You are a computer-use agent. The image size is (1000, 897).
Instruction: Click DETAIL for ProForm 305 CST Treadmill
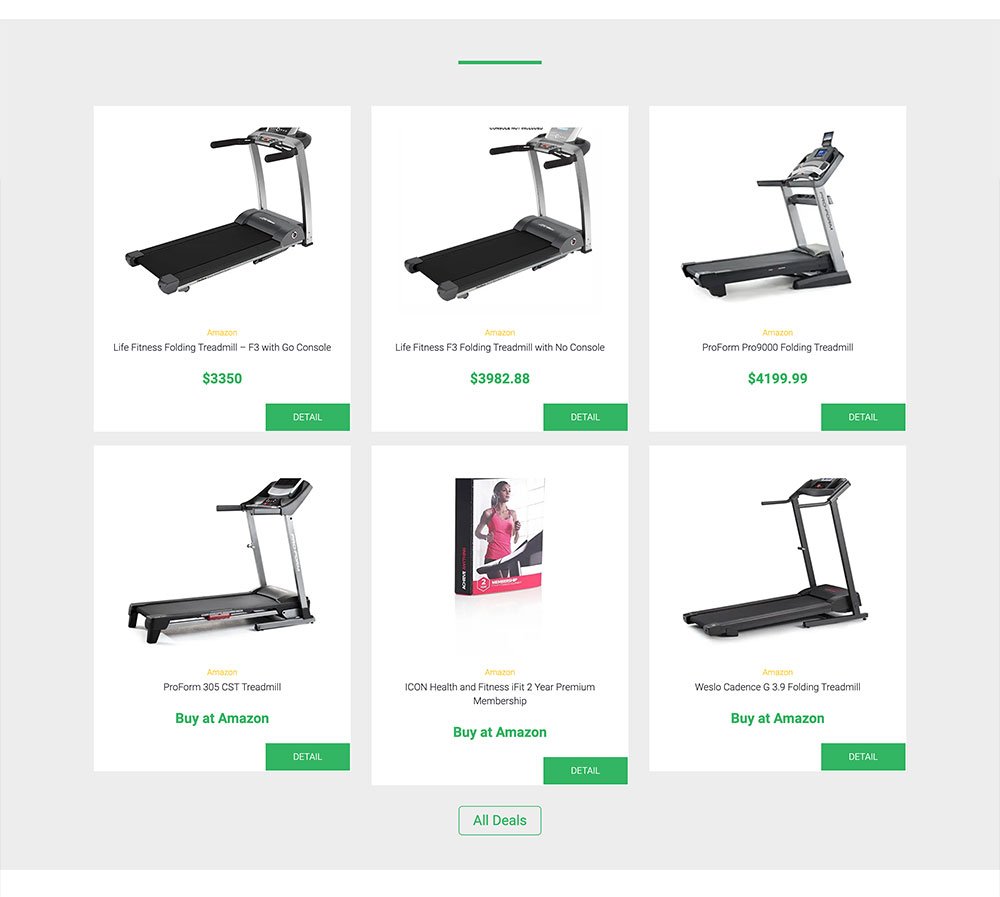pyautogui.click(x=307, y=757)
